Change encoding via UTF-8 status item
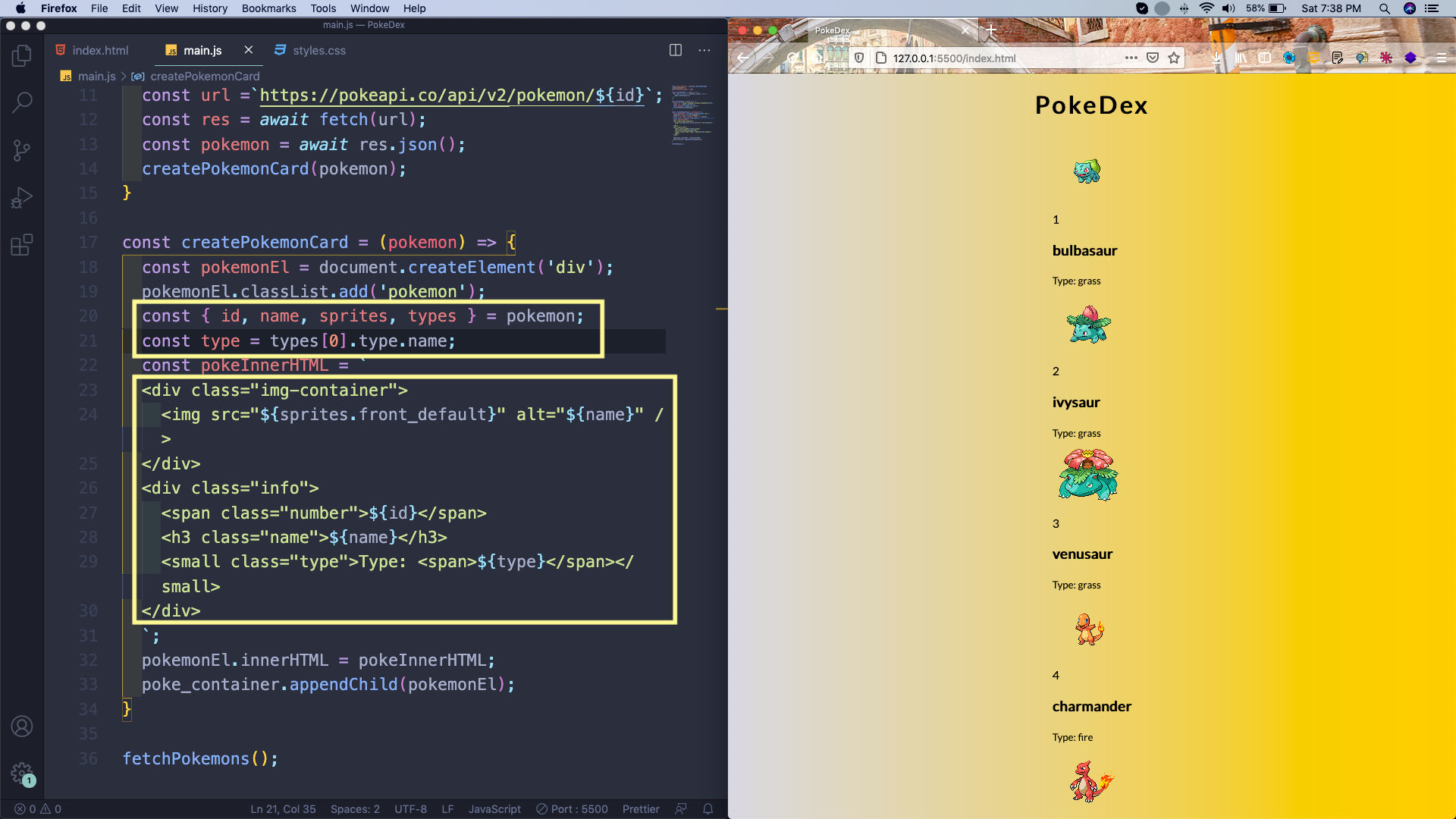 coord(410,809)
